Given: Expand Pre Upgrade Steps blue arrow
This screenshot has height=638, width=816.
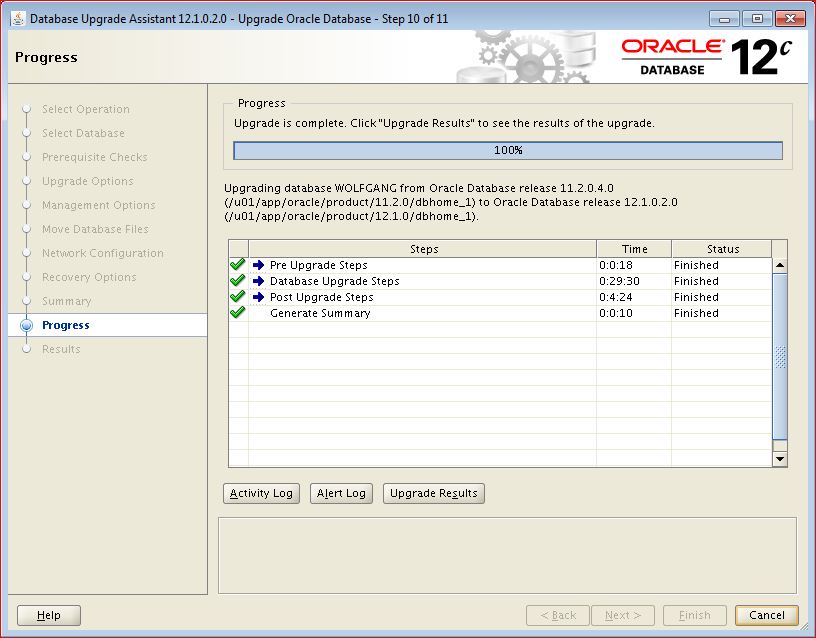Looking at the screenshot, I should tap(258, 265).
